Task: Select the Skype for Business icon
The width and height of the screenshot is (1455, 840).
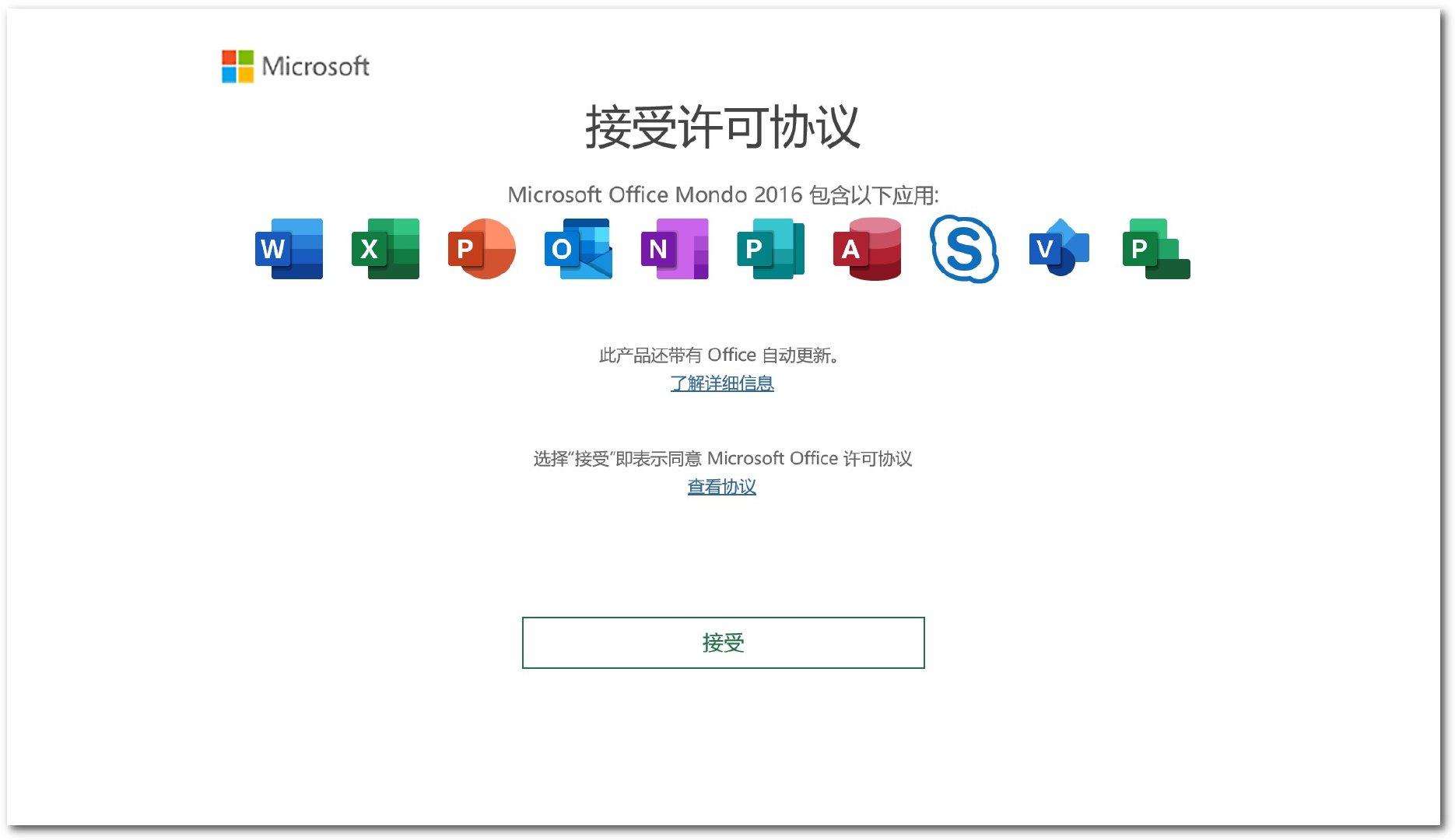Action: [964, 249]
